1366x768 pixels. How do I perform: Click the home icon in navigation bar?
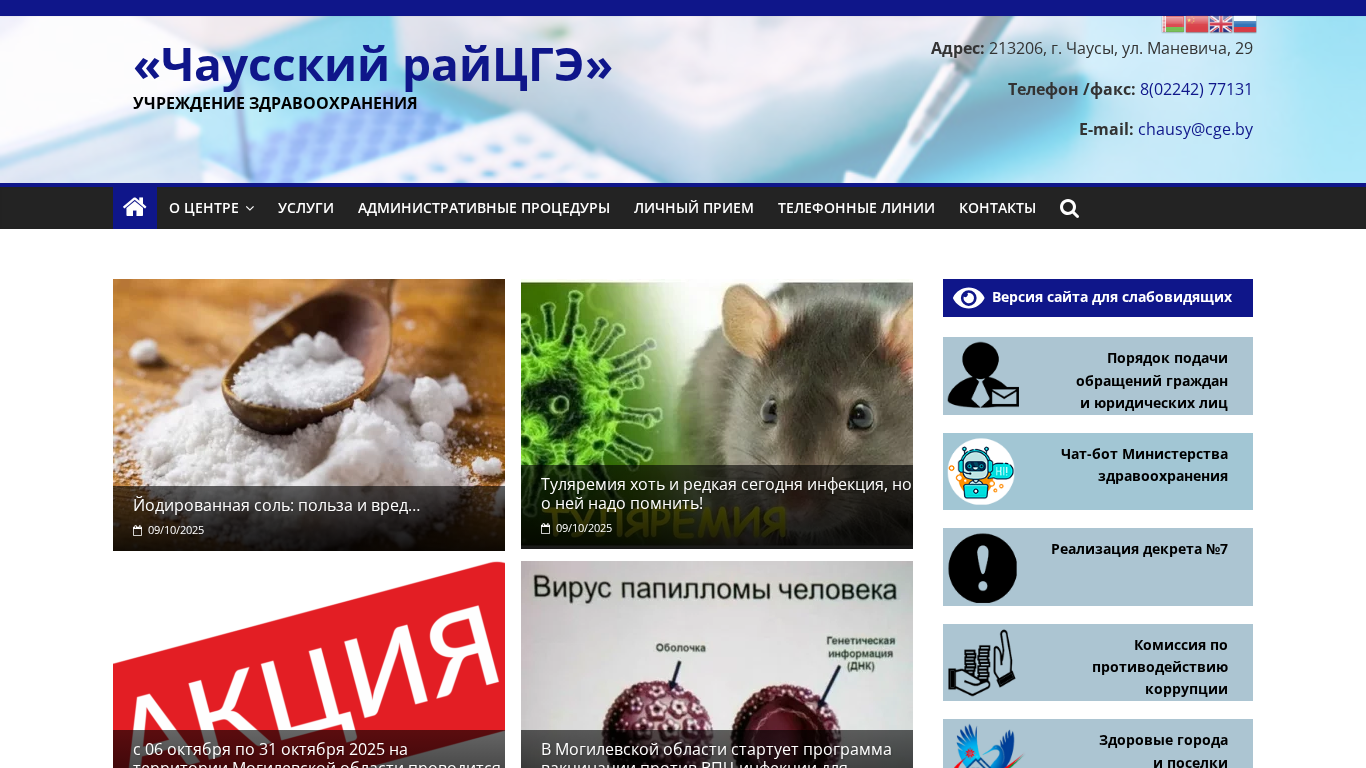tap(135, 207)
